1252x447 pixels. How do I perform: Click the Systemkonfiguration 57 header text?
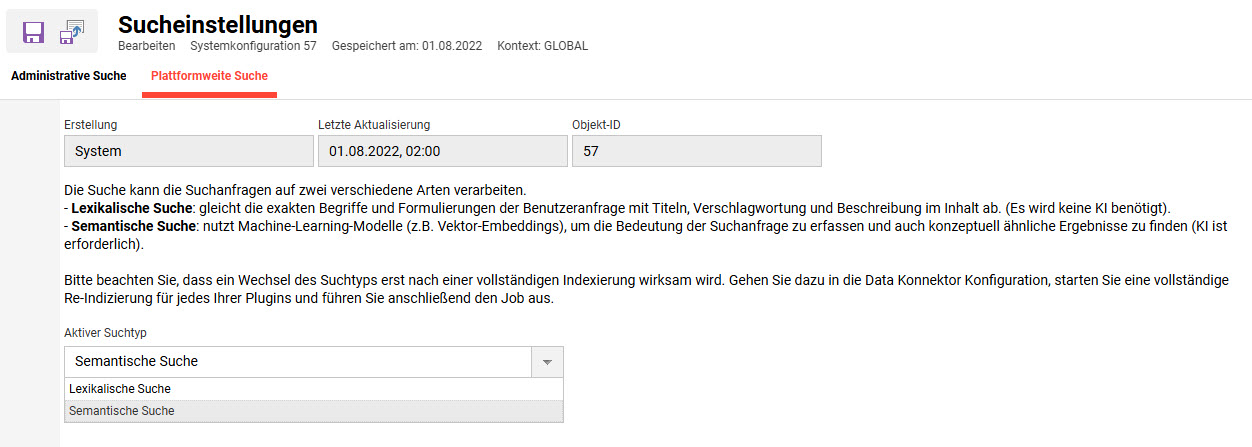(253, 46)
